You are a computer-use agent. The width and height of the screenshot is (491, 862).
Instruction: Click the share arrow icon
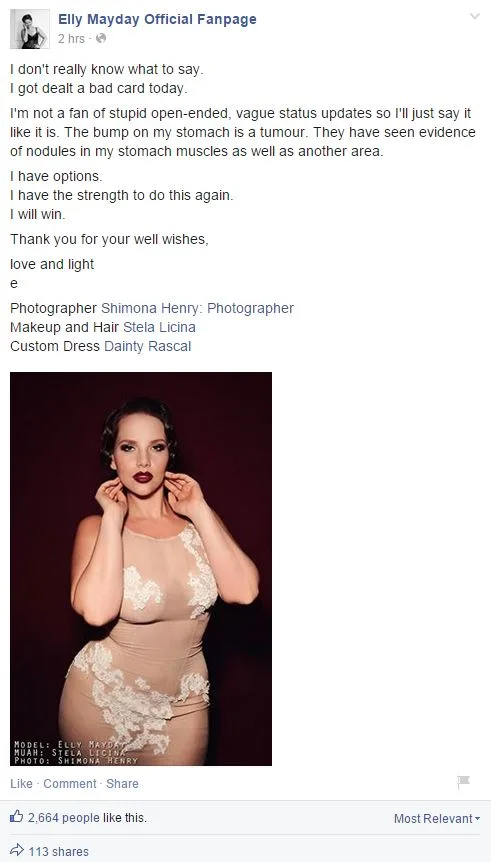[17, 850]
